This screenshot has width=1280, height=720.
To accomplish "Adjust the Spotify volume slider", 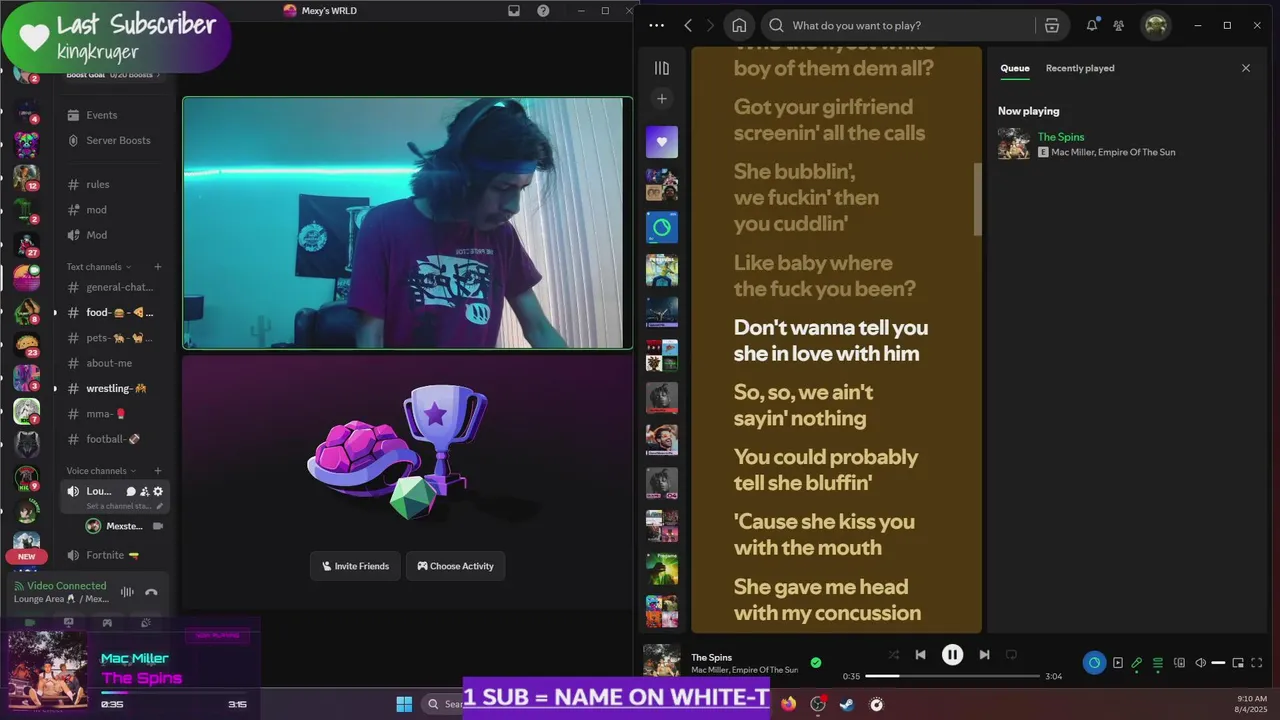I will [1218, 663].
